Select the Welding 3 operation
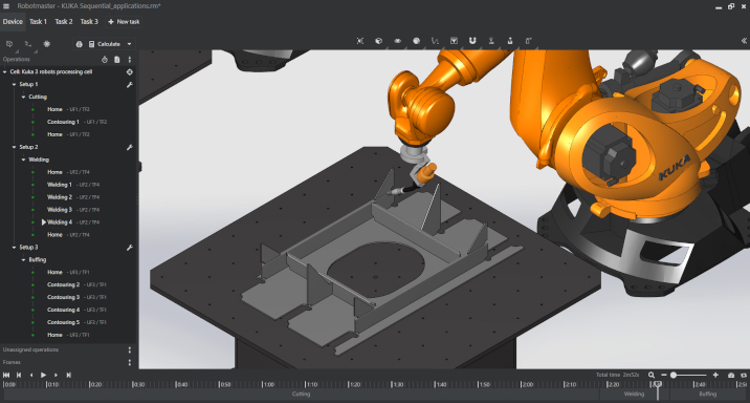750x403 pixels. tap(59, 209)
